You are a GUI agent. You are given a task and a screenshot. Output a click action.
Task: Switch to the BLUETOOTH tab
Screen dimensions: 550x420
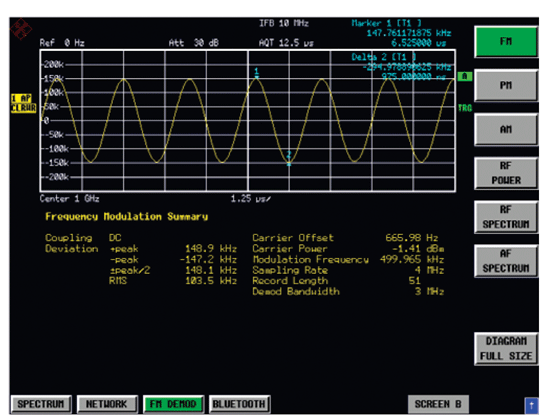[x=239, y=404]
